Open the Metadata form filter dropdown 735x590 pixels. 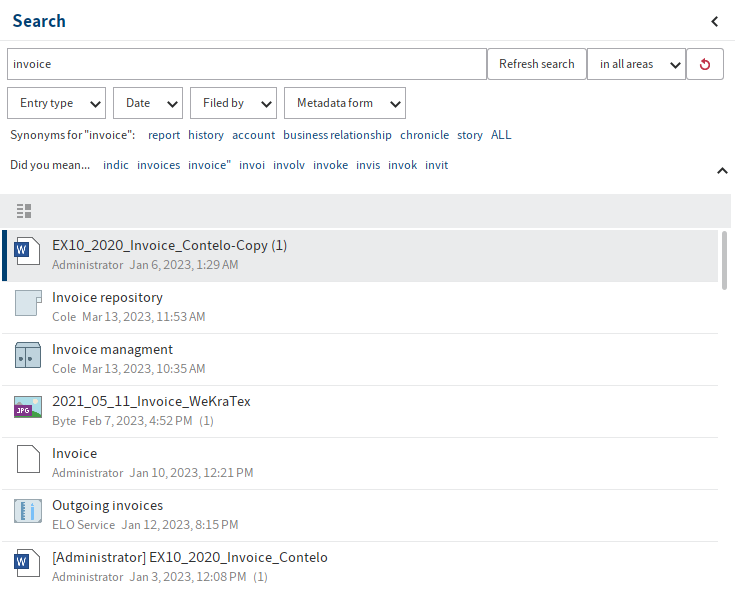pos(345,103)
